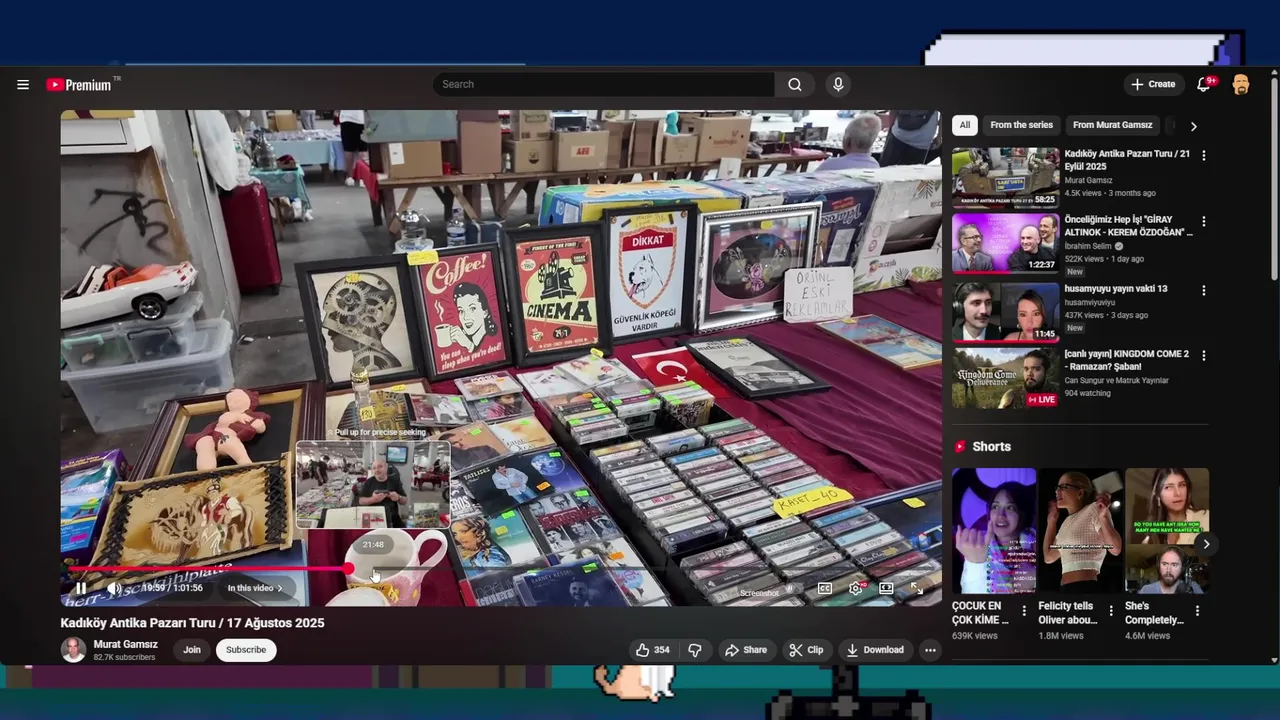
Task: Toggle closed captions on the player
Action: 825,589
